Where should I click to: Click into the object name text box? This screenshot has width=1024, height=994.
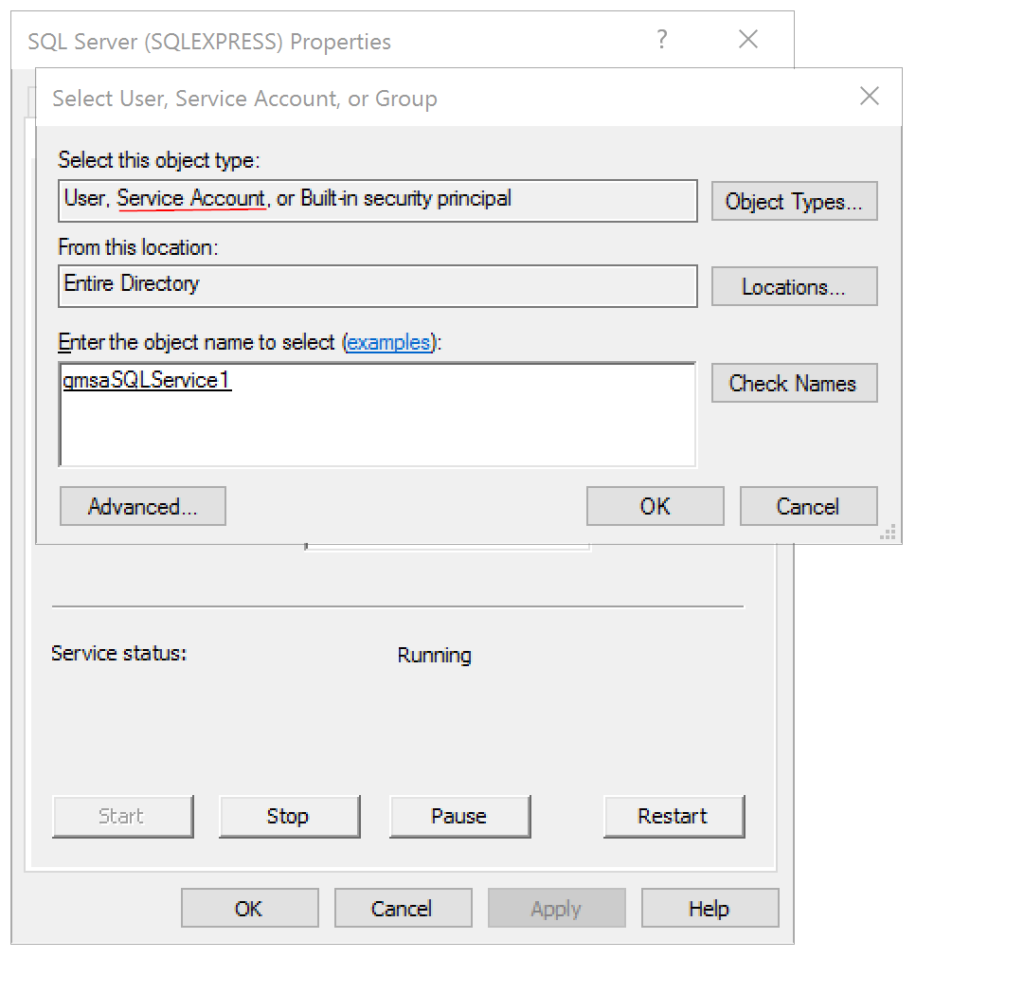tap(377, 415)
